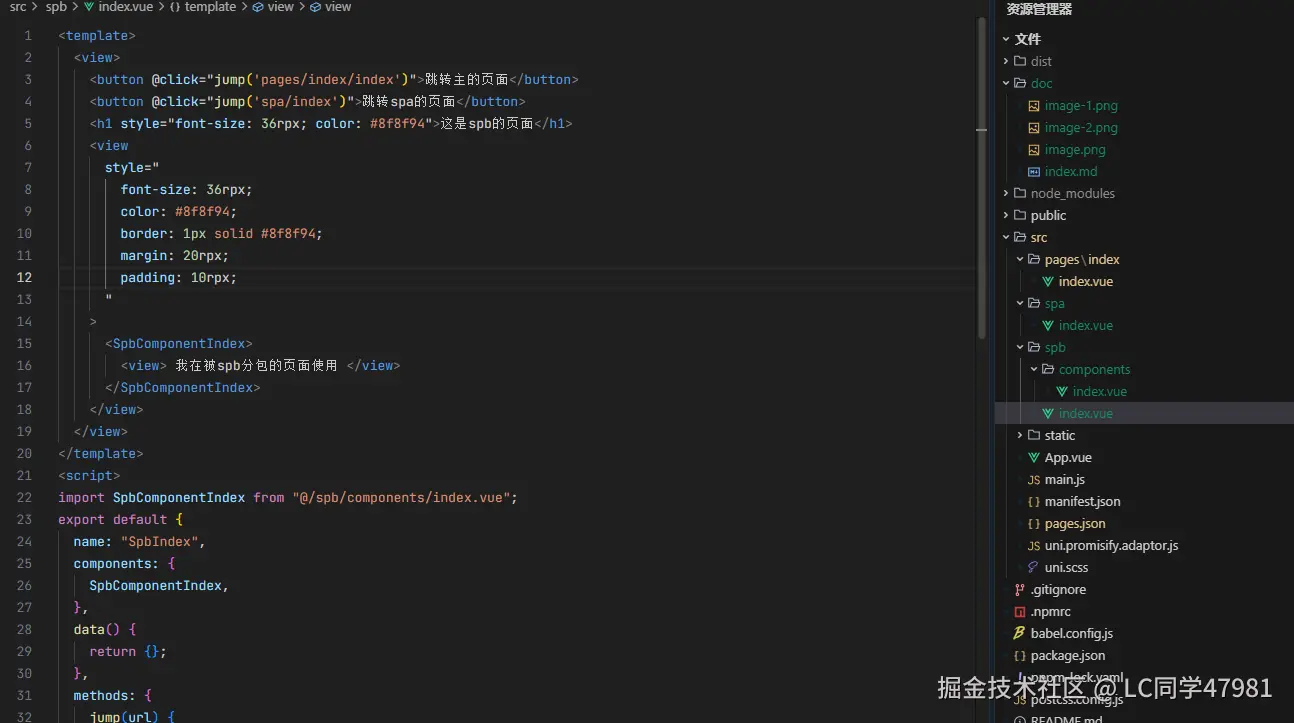This screenshot has width=1294, height=723.
Task: Click the JS icon beside uni.promisify.adaptor.js
Action: point(1034,545)
